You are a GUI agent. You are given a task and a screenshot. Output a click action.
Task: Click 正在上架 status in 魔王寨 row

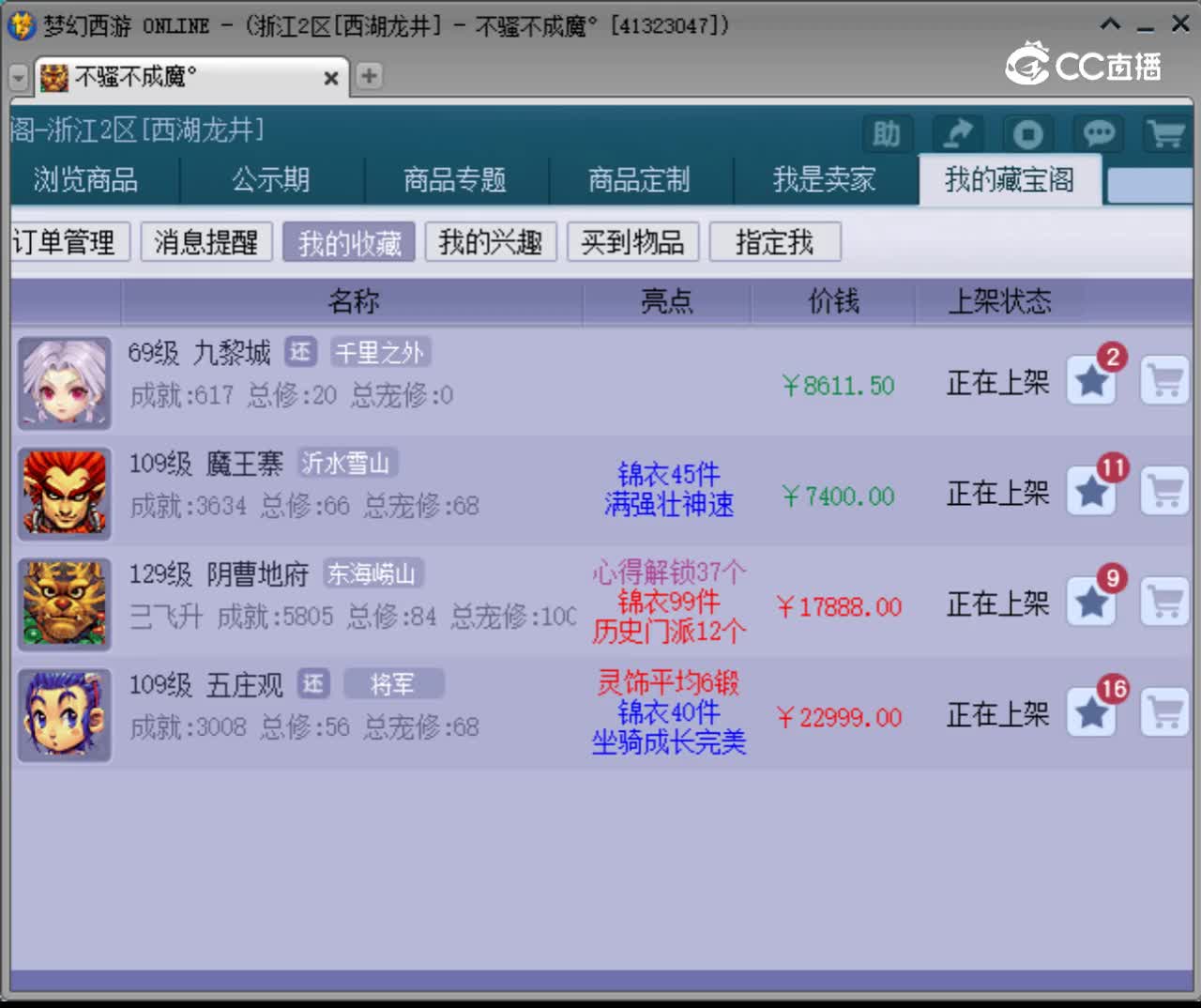tap(997, 493)
